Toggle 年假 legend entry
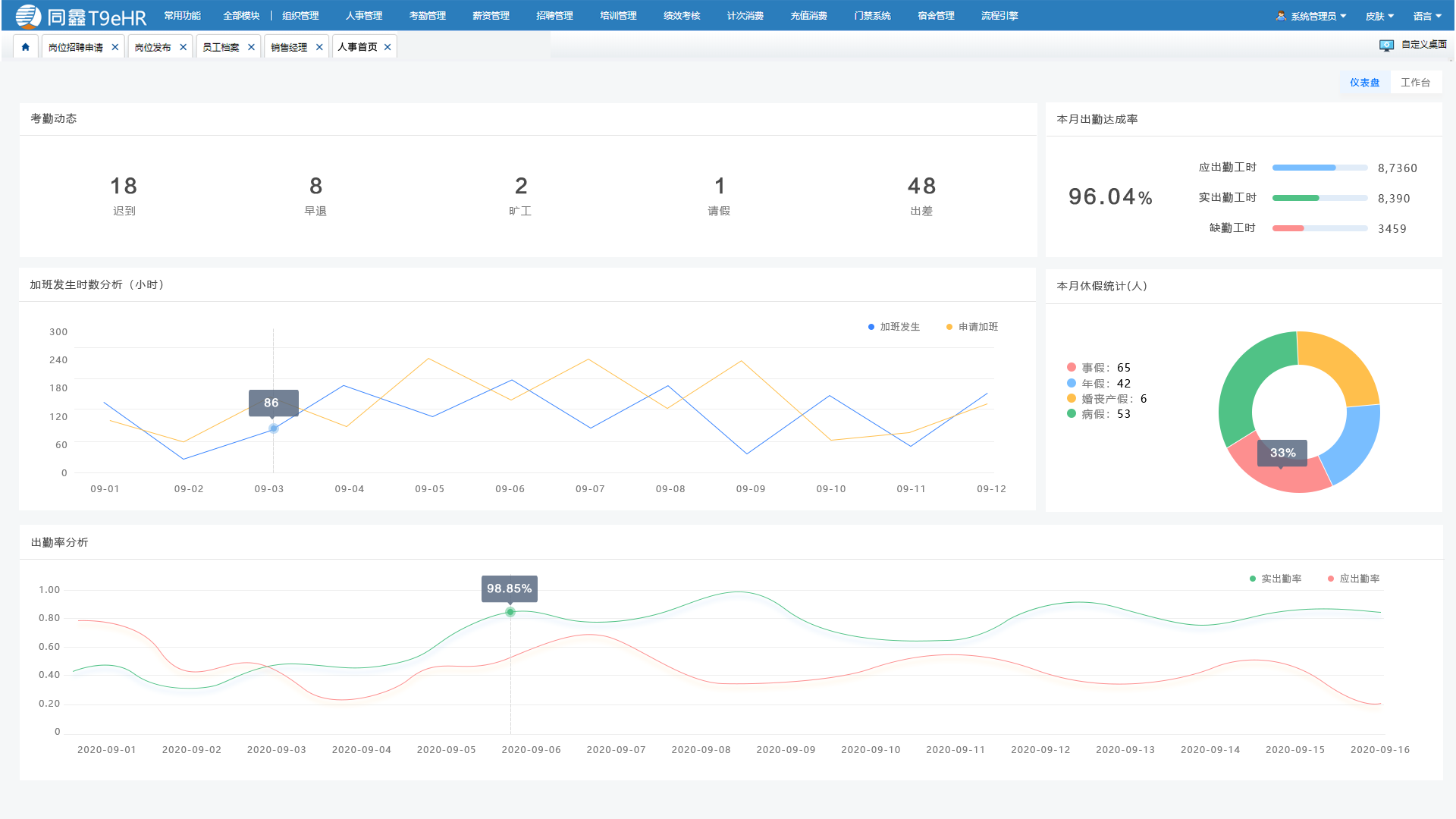Viewport: 1456px width, 819px height. pyautogui.click(x=1099, y=384)
